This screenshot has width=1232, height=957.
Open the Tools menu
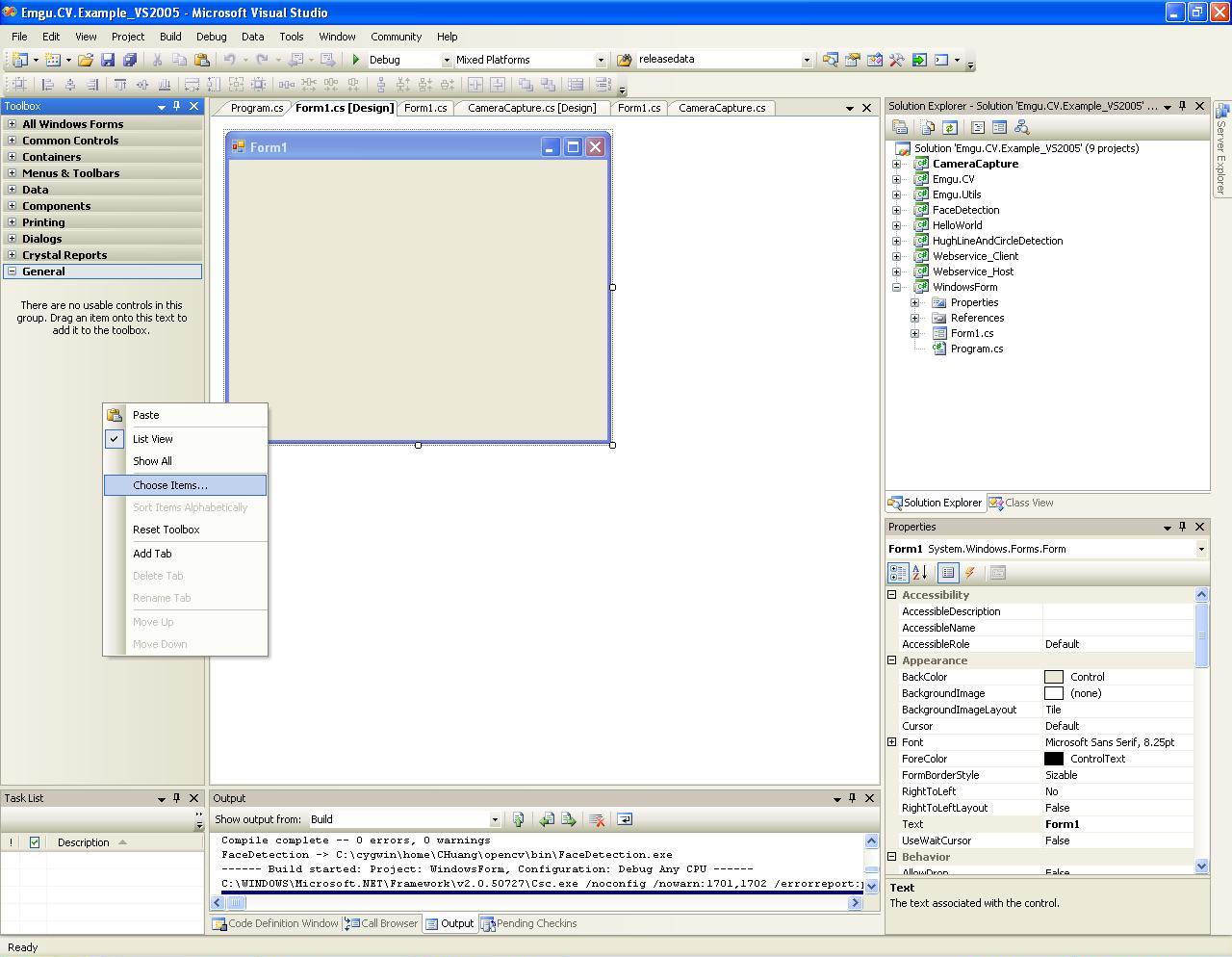point(291,37)
